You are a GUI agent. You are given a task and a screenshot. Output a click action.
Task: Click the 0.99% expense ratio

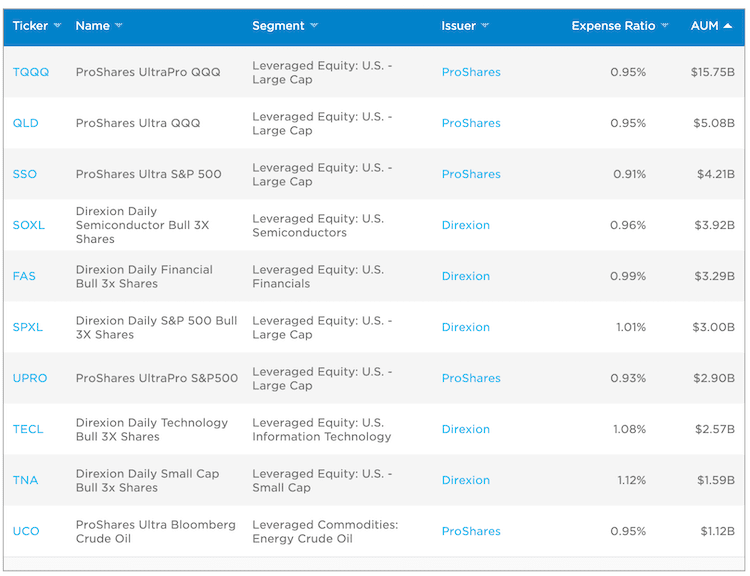tap(628, 277)
